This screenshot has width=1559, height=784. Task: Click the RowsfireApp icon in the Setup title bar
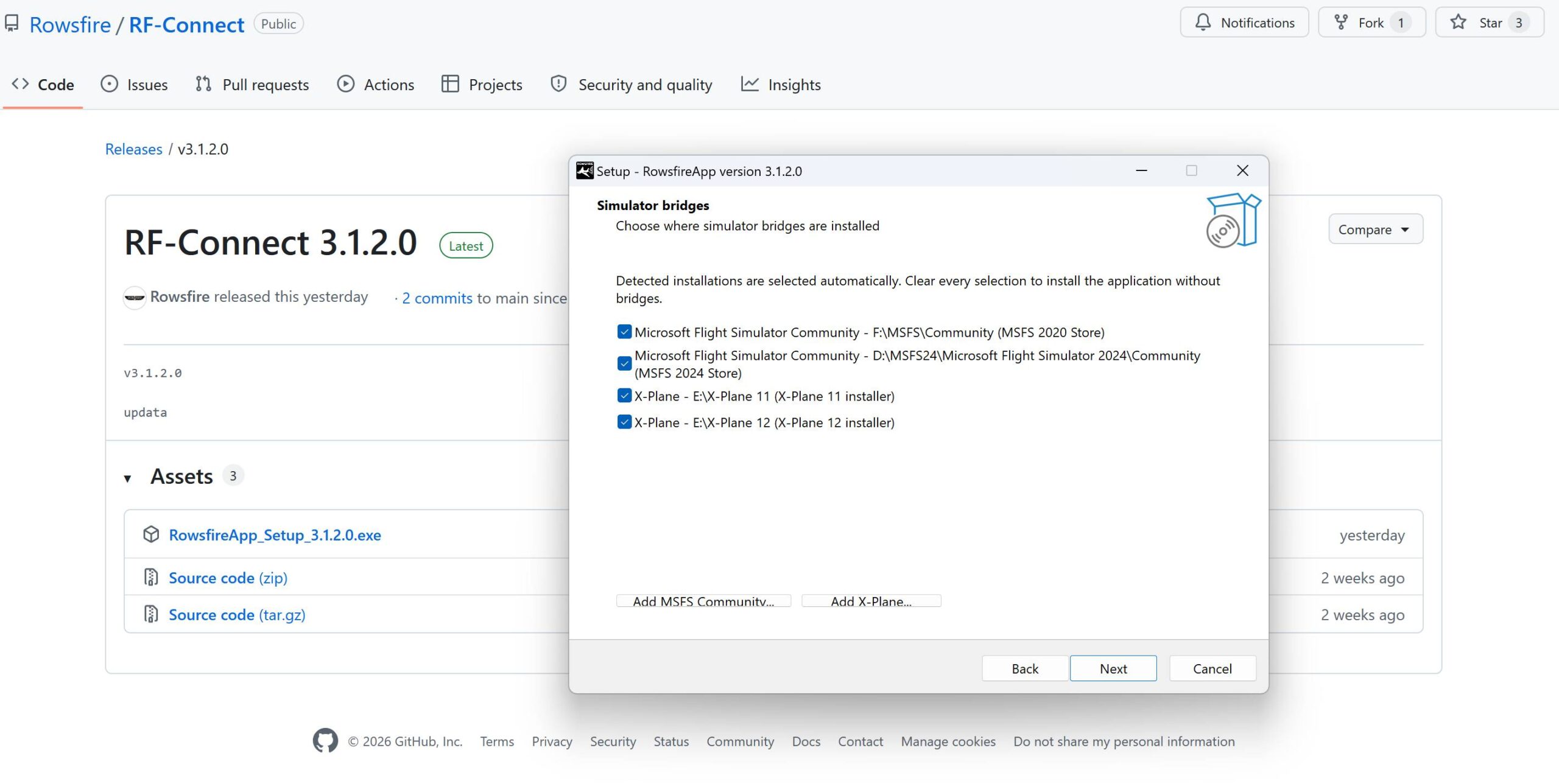tap(585, 171)
